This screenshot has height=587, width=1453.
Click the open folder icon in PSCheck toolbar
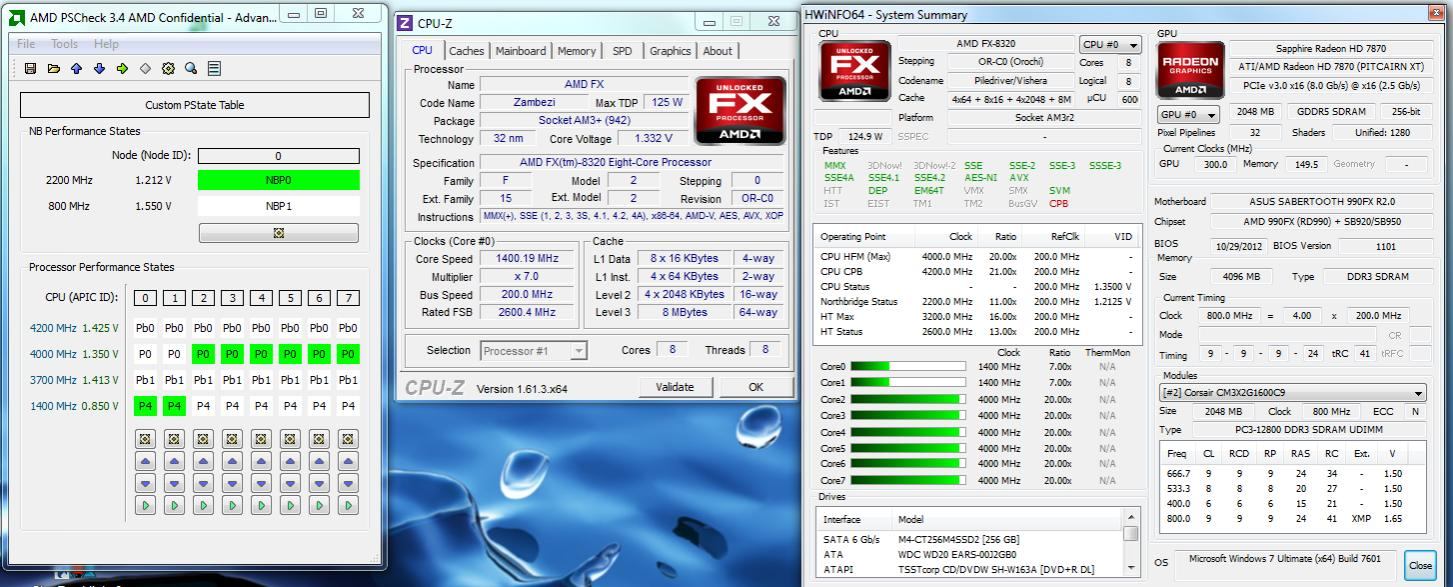point(53,69)
